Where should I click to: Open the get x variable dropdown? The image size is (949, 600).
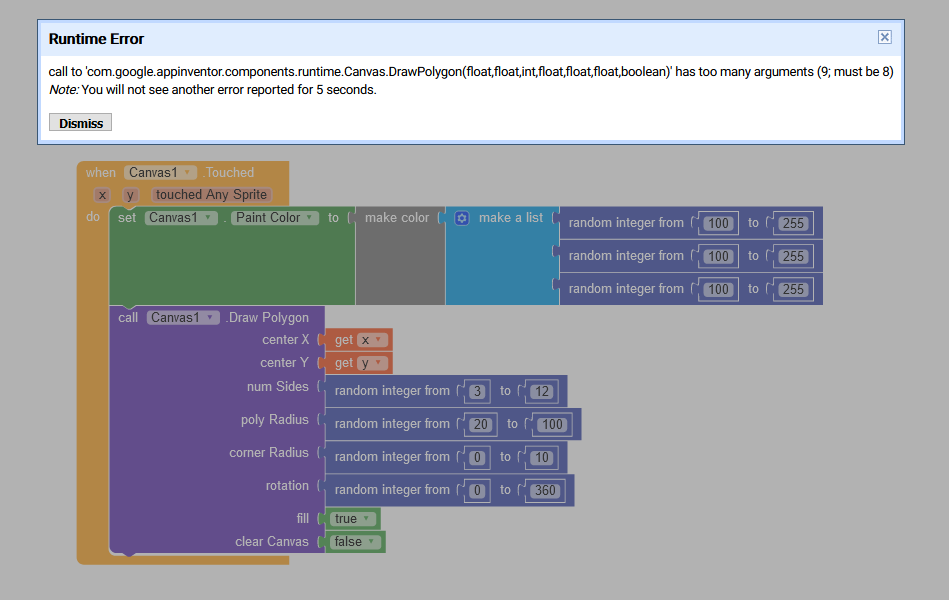(372, 340)
